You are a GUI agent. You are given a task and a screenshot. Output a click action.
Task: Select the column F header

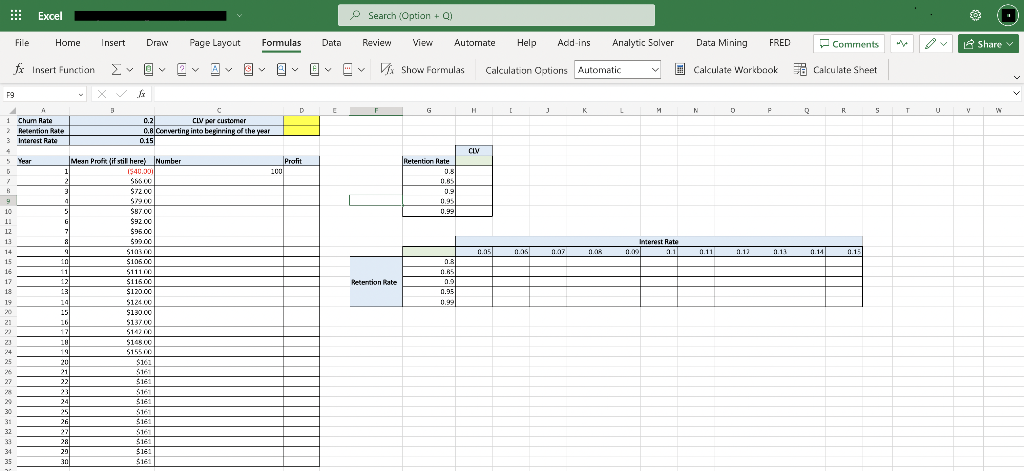376,111
